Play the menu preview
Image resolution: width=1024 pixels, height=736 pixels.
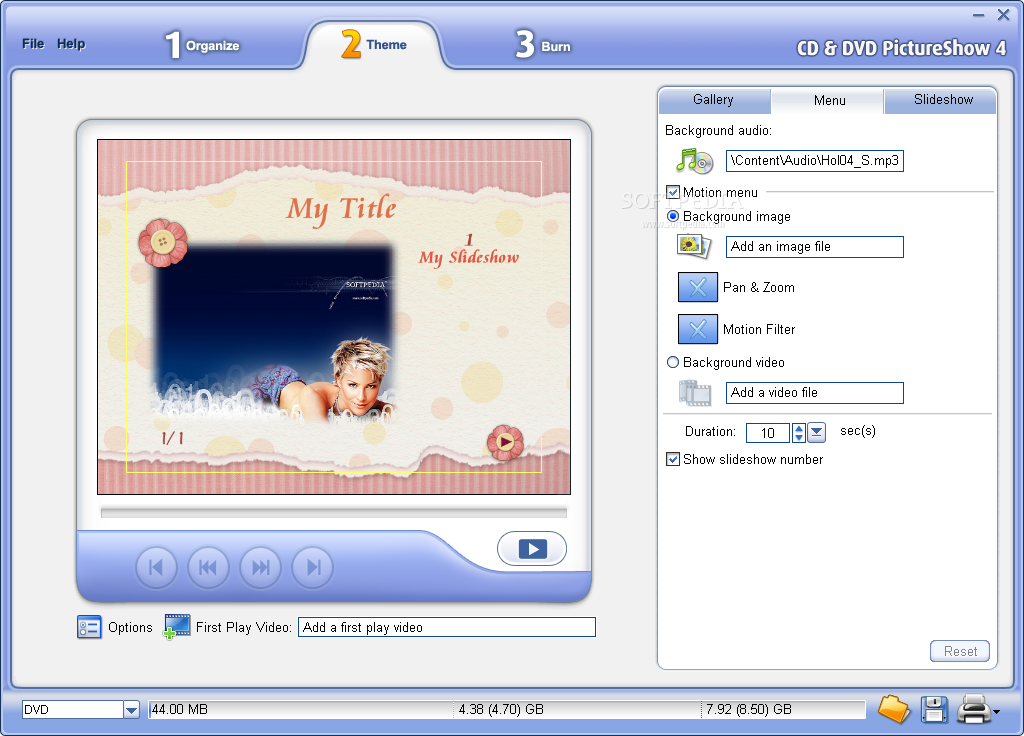pyautogui.click(x=532, y=549)
